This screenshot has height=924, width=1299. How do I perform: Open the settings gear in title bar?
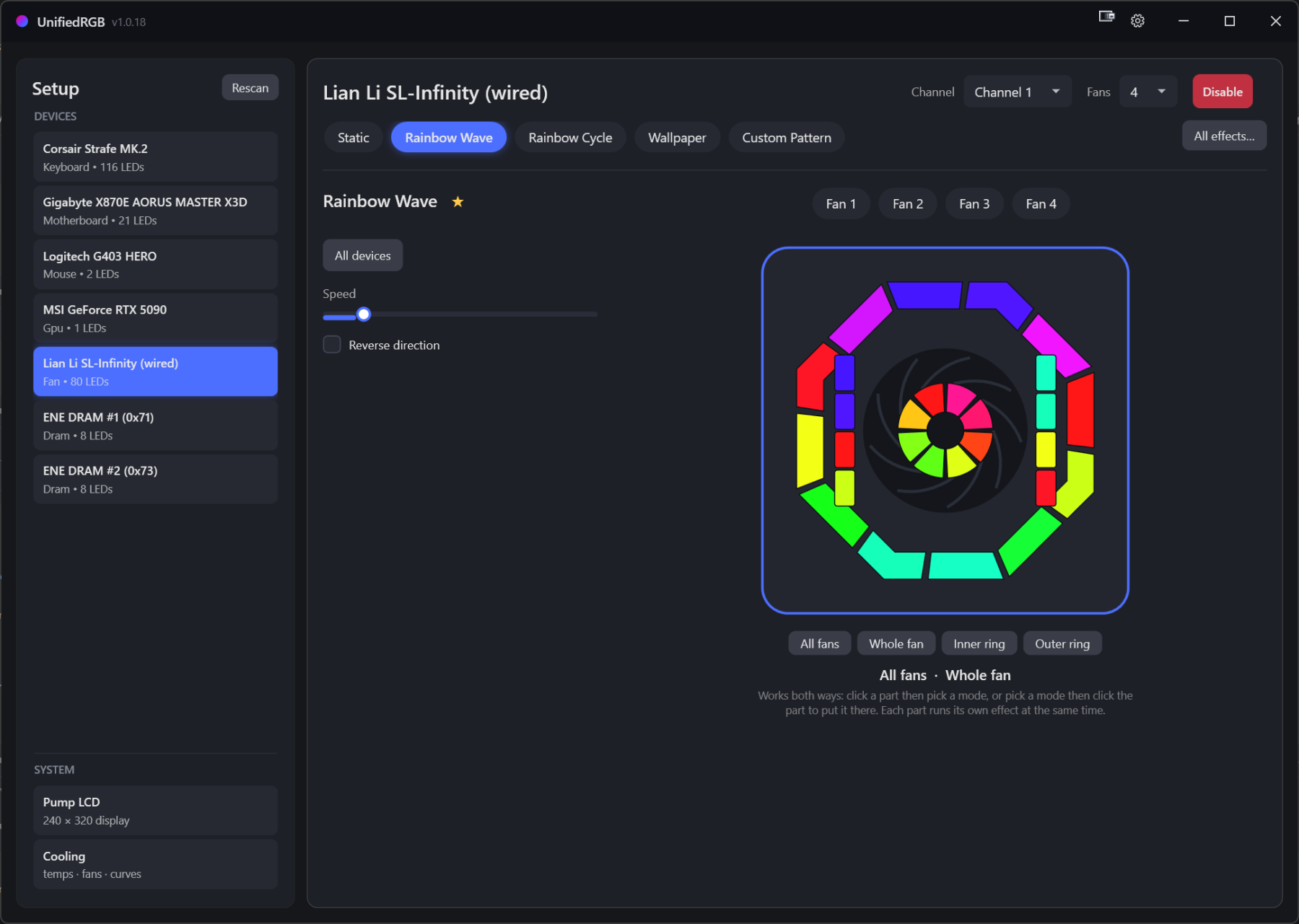(x=1137, y=21)
